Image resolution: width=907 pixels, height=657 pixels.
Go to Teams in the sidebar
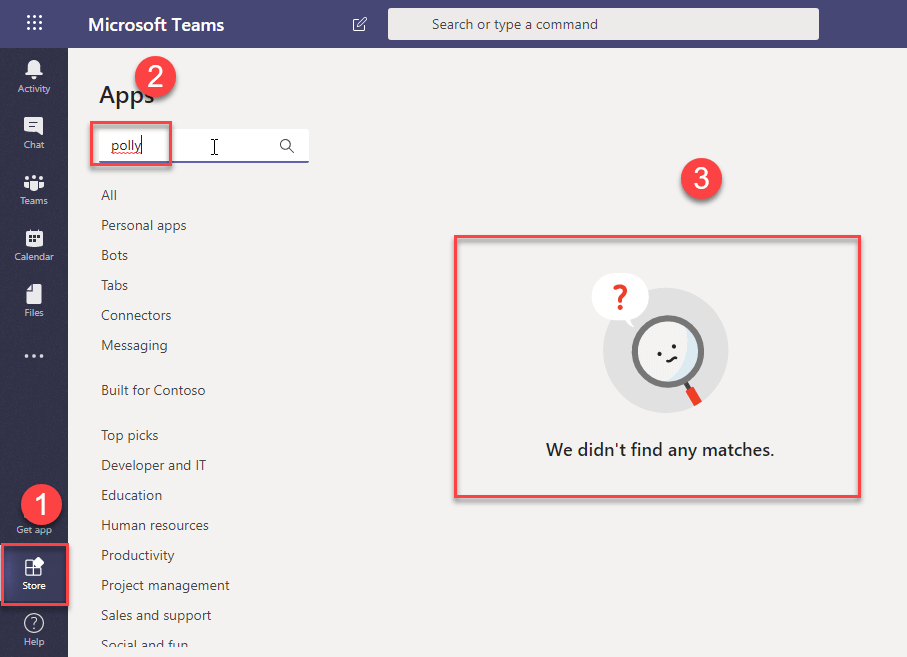pos(34,188)
